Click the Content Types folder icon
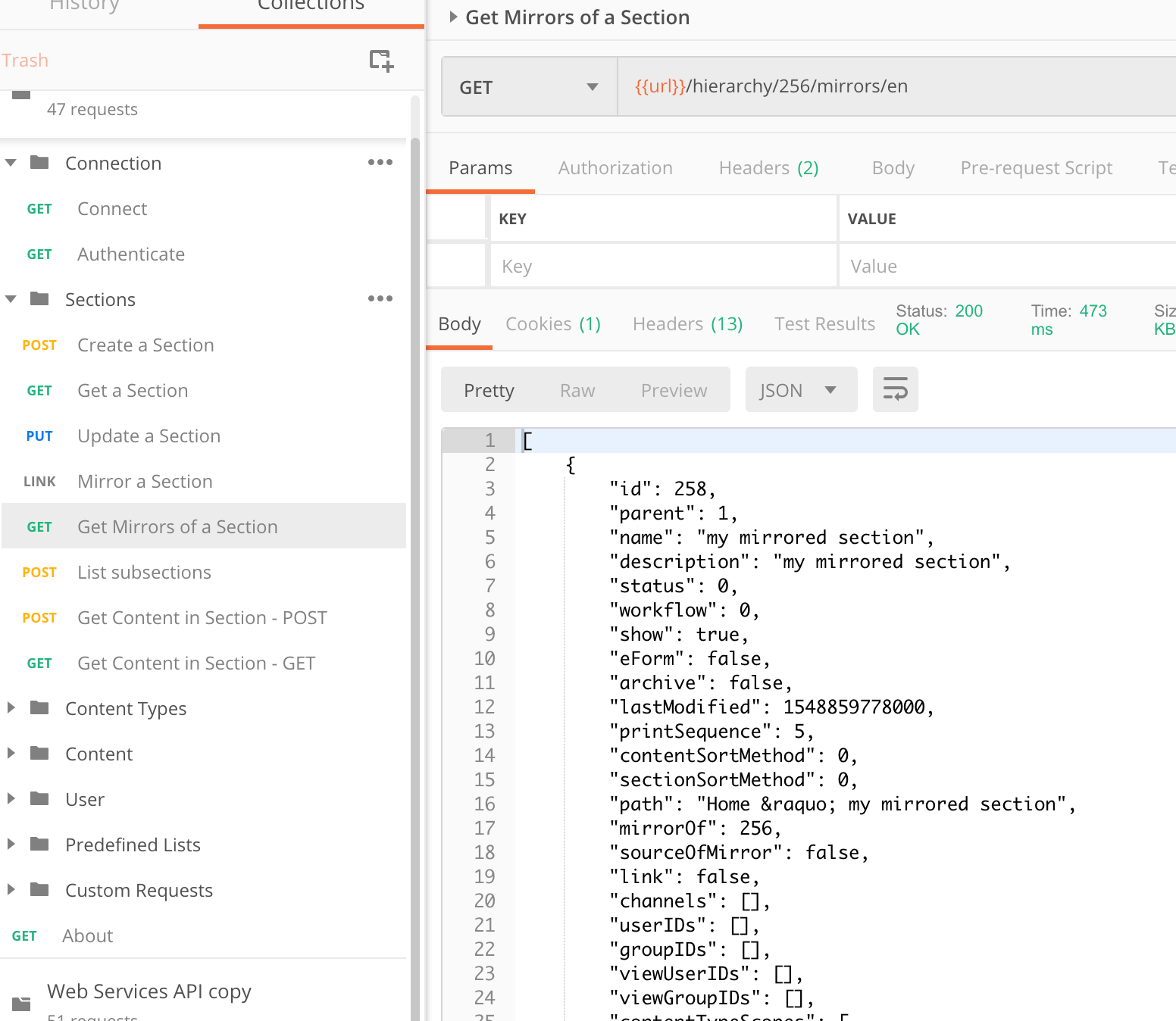 tap(39, 708)
